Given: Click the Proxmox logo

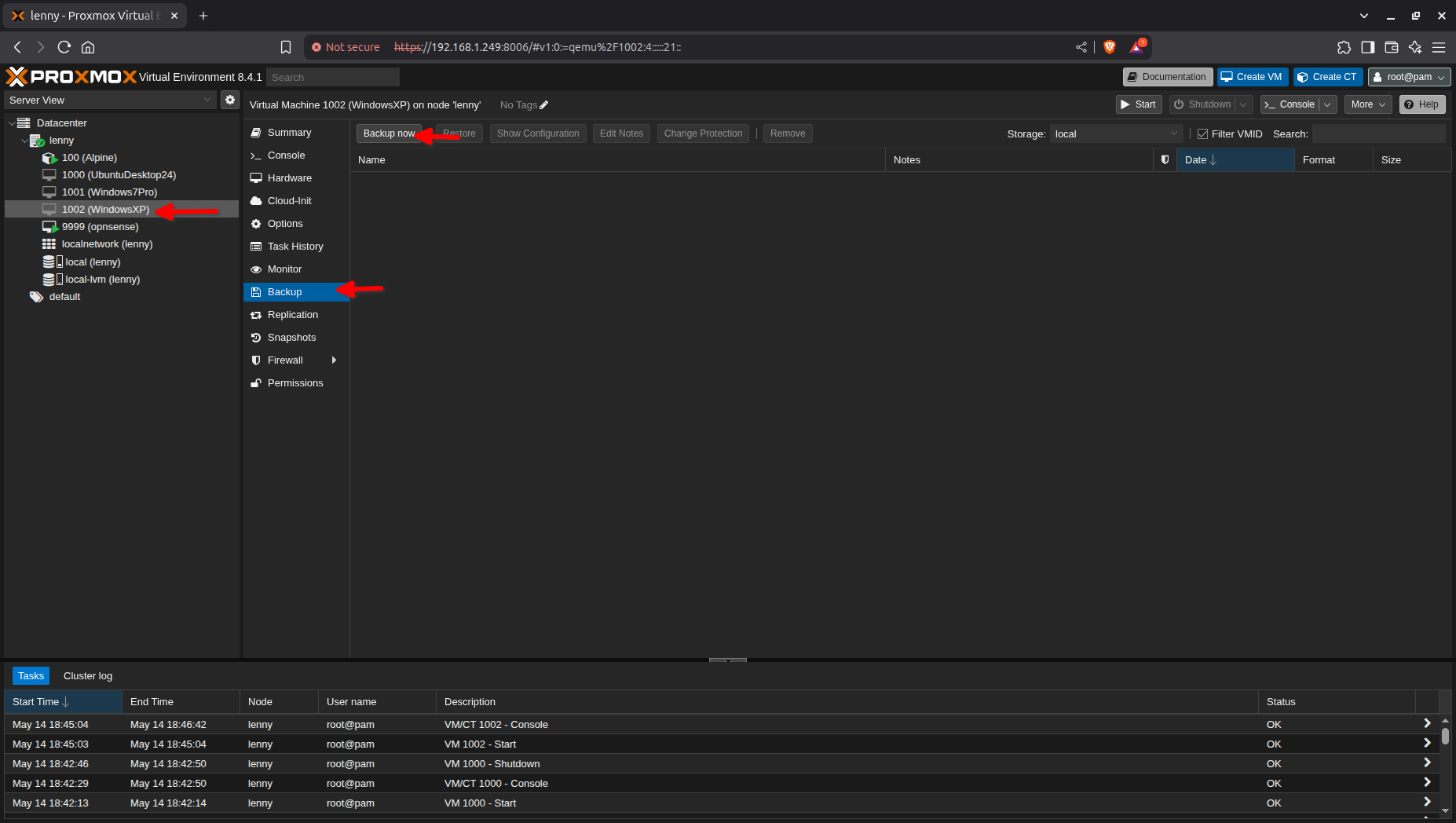Looking at the screenshot, I should (x=71, y=76).
